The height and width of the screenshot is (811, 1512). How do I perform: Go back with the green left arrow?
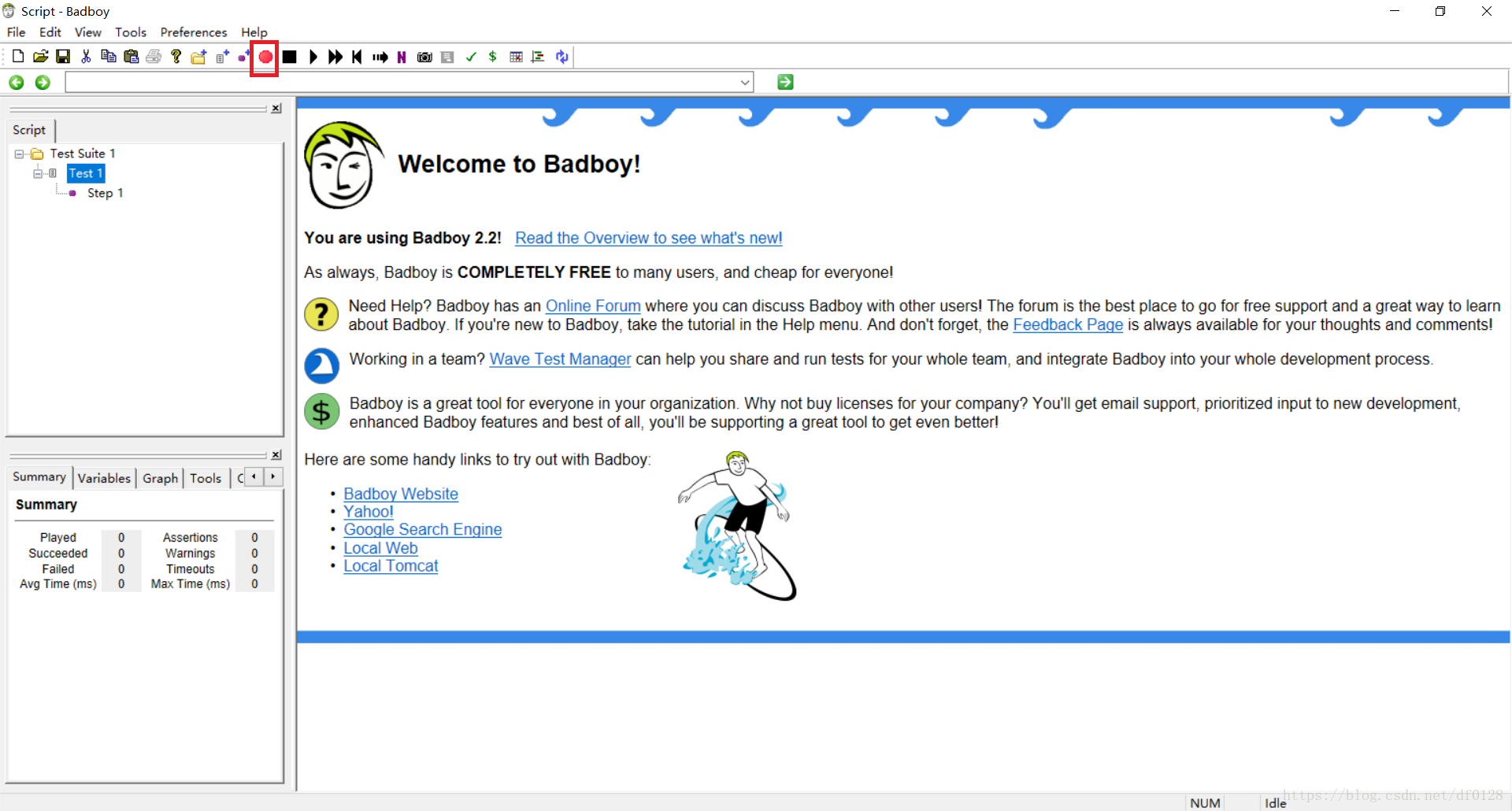click(x=17, y=83)
